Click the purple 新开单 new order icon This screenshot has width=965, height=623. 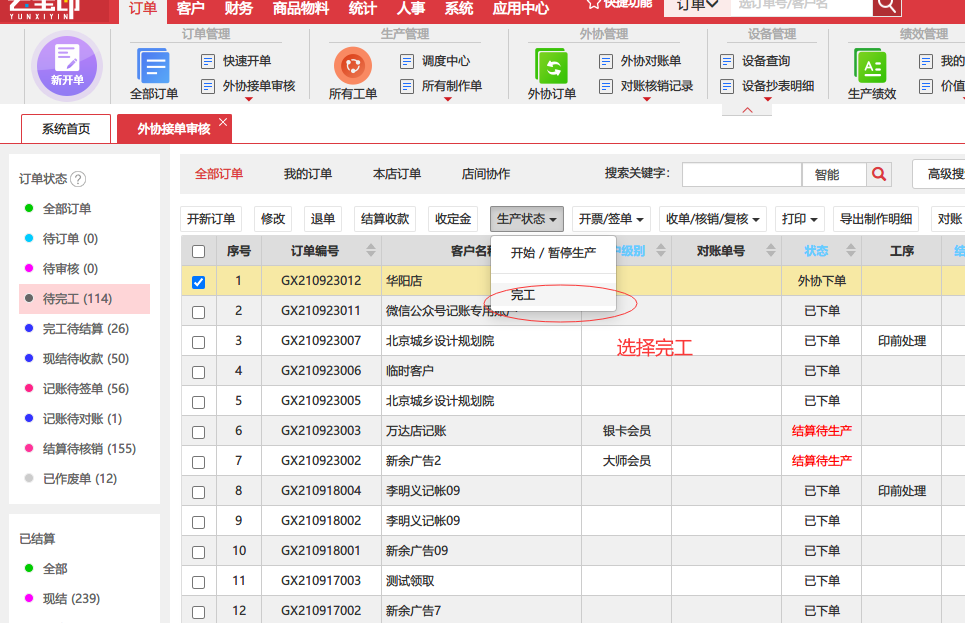67,65
